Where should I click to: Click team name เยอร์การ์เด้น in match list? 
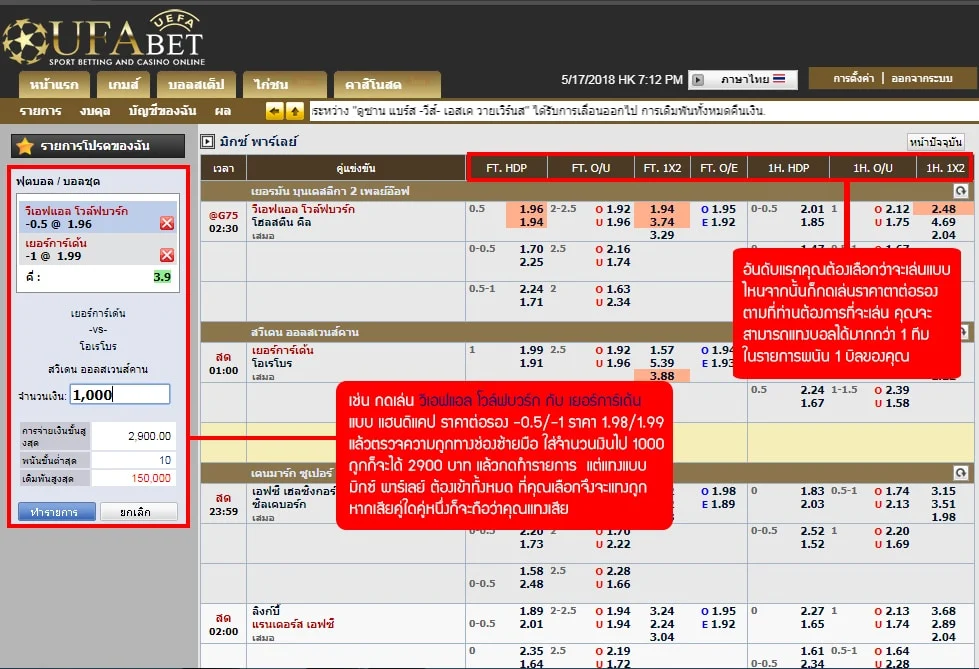coord(282,350)
